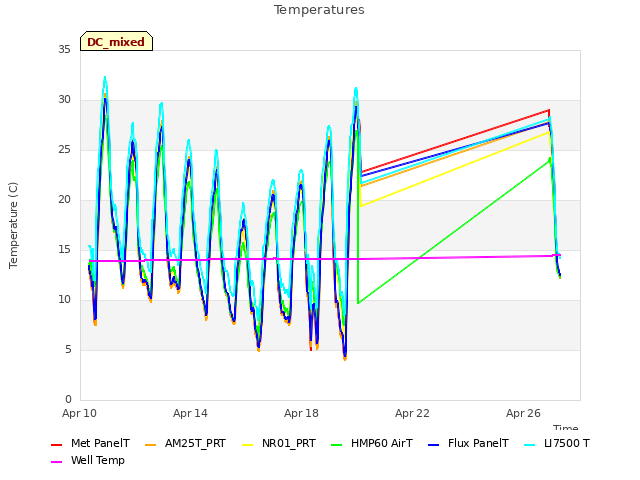Click the DC_mixed annotation label

coord(116,41)
